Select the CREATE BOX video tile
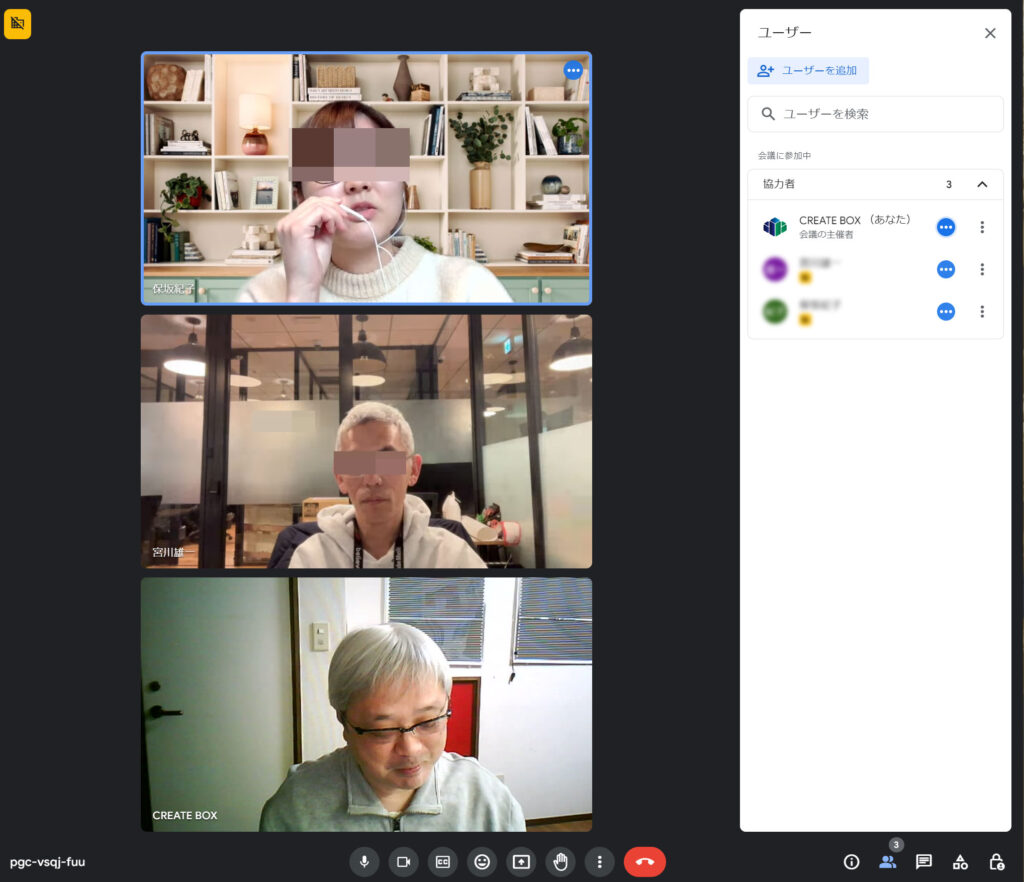 click(366, 704)
